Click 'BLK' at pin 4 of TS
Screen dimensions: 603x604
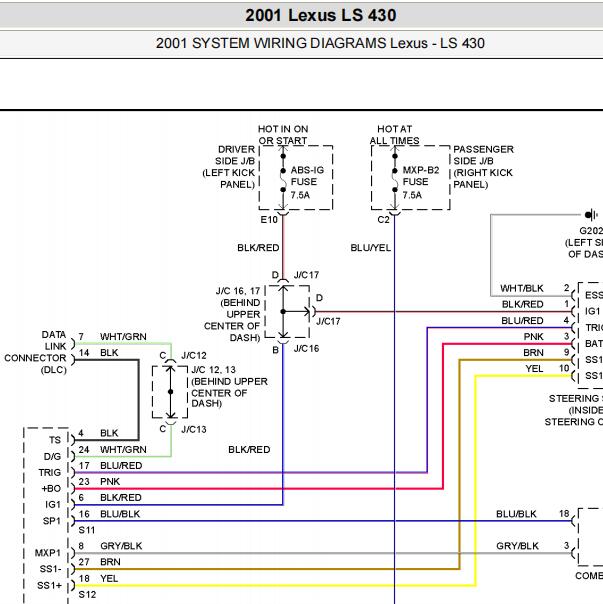pos(109,433)
